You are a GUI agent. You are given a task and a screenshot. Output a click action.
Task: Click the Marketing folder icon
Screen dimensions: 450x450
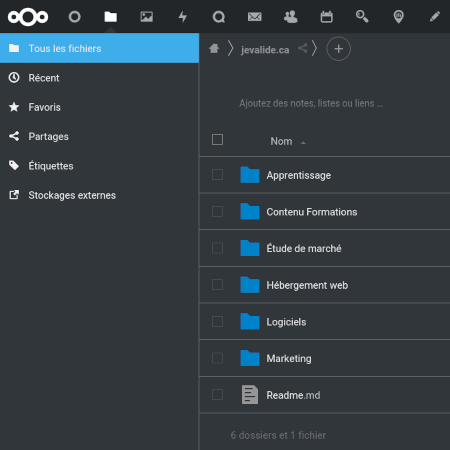point(250,358)
